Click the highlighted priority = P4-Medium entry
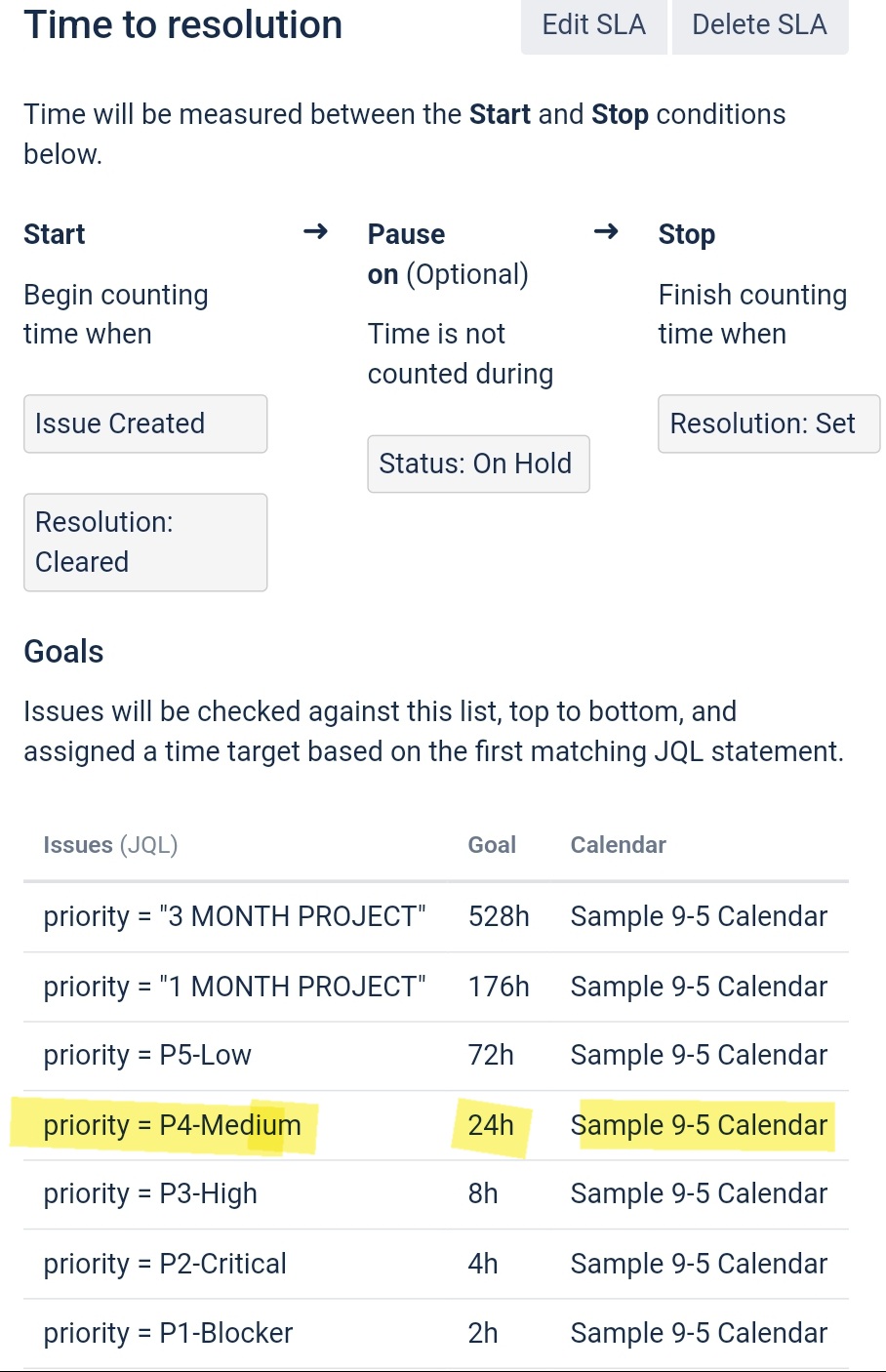This screenshot has height=1372, width=886. pos(172,1125)
